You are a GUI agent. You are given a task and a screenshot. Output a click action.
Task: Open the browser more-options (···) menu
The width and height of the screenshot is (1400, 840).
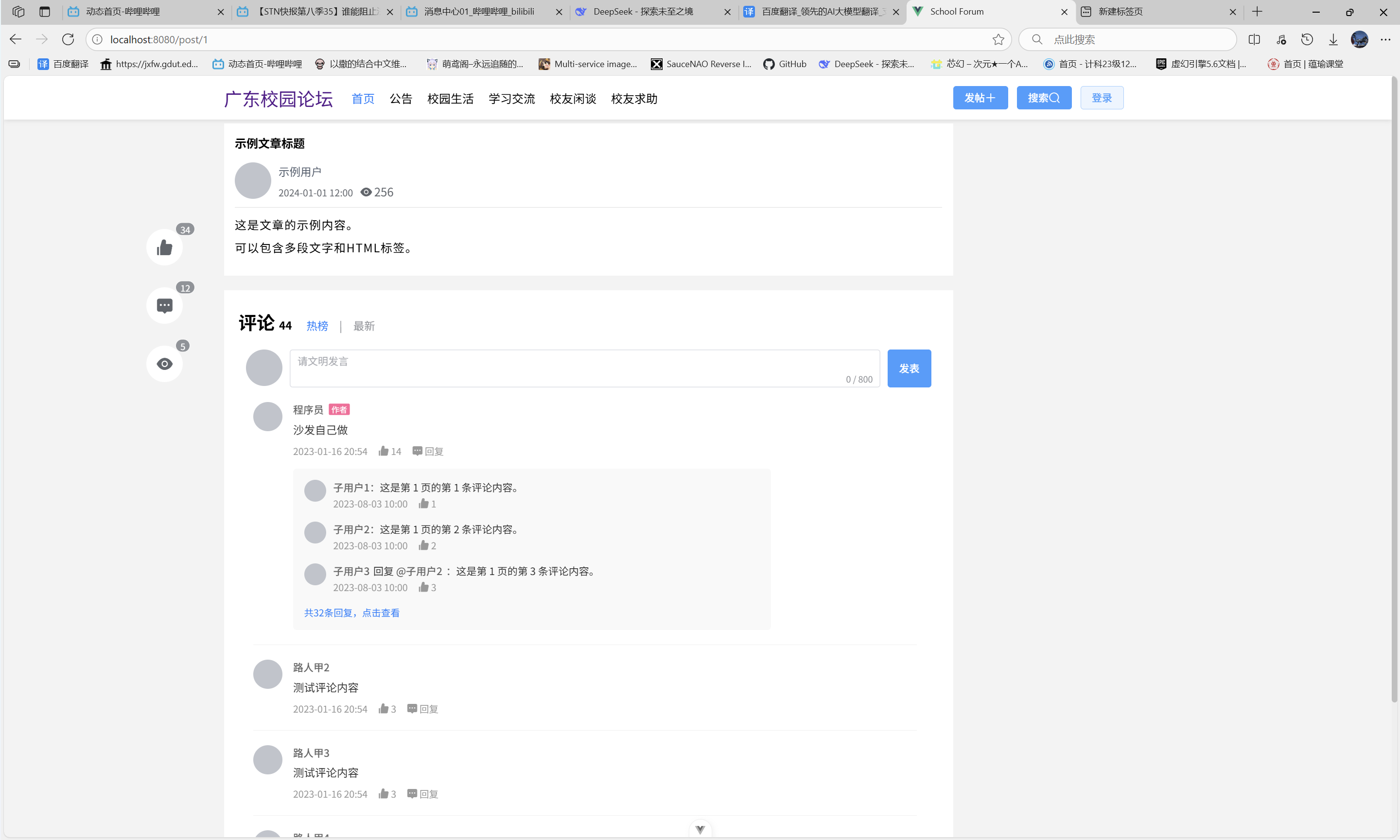coord(1386,39)
